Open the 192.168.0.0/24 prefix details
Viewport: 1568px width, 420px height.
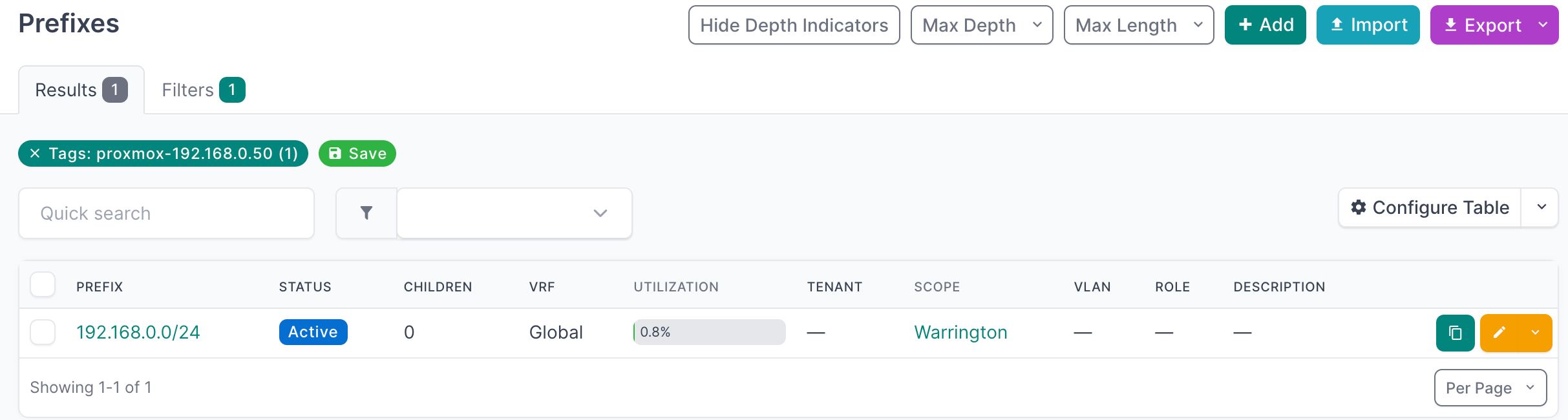point(138,333)
